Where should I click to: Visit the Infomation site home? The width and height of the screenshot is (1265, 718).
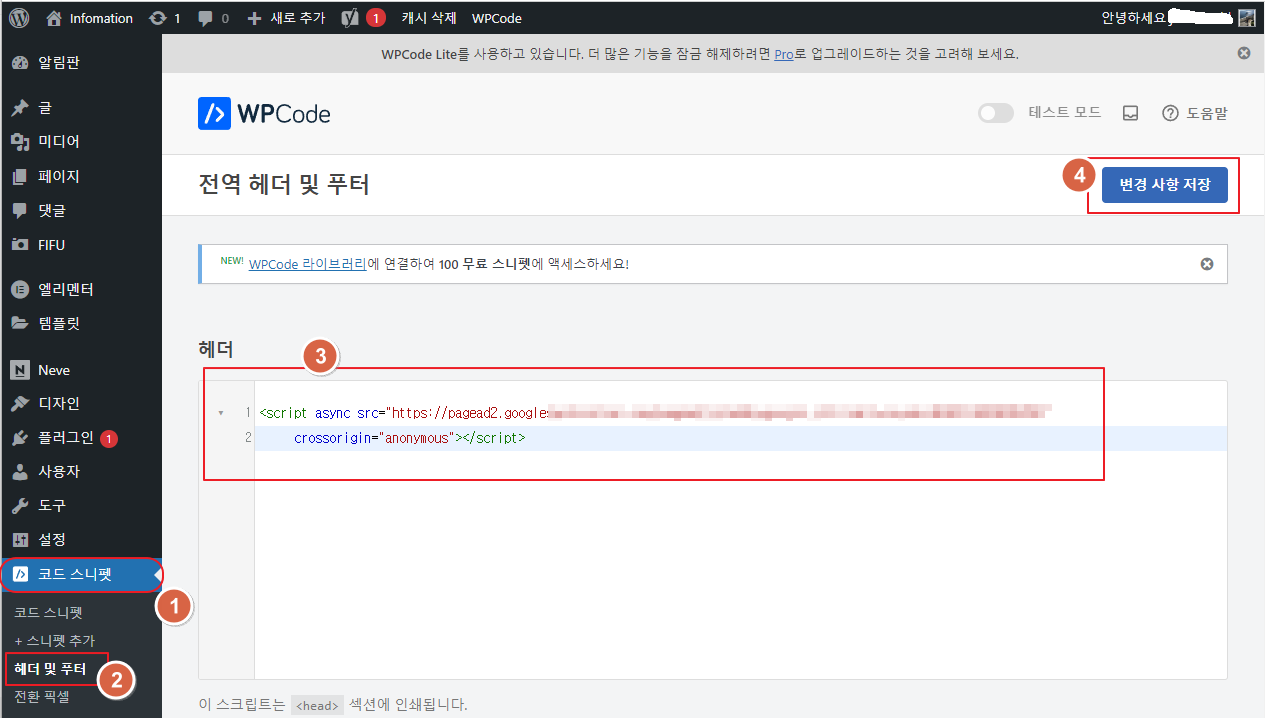pos(89,18)
